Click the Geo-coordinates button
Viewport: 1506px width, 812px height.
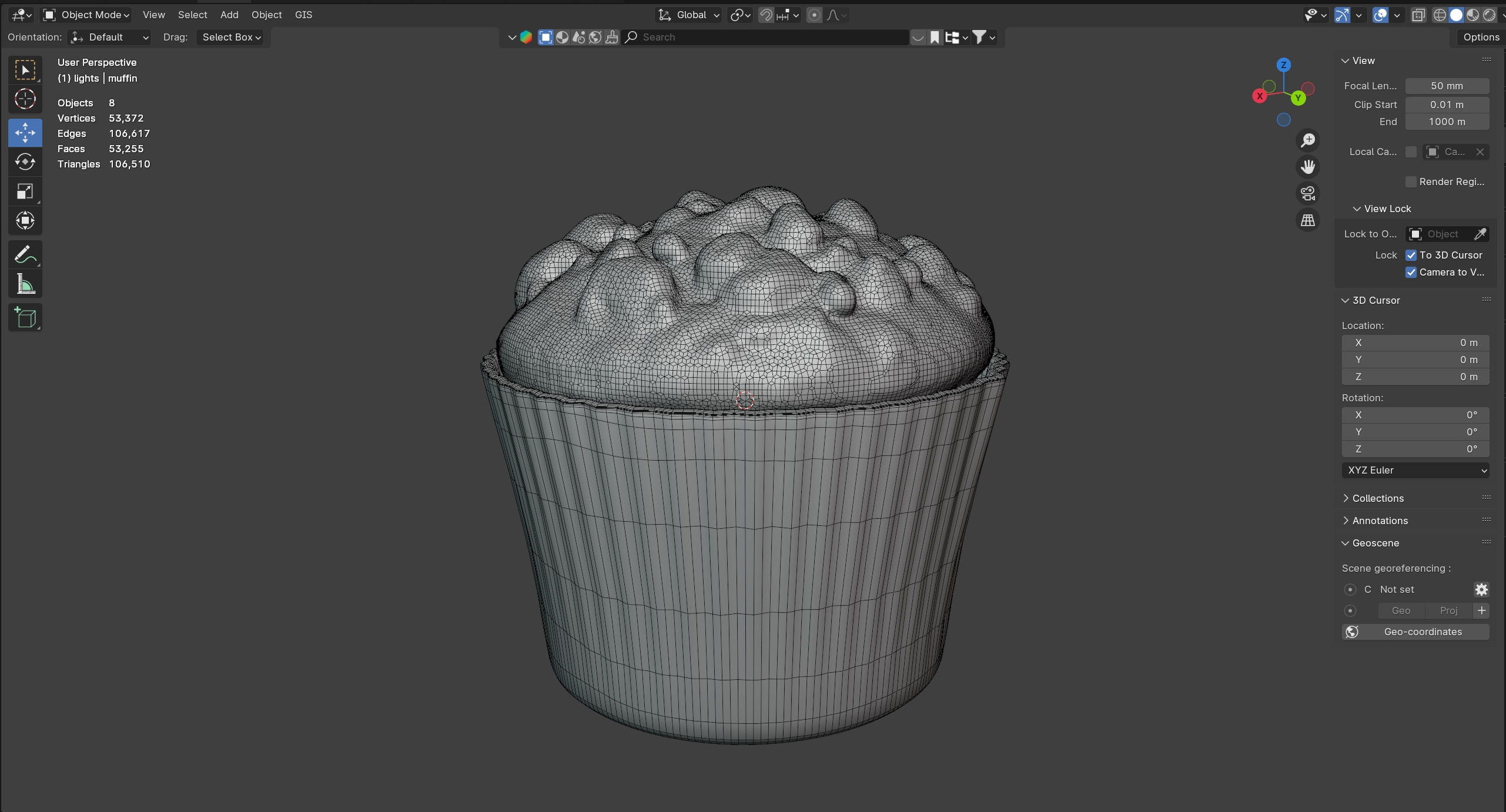pyautogui.click(x=1415, y=632)
